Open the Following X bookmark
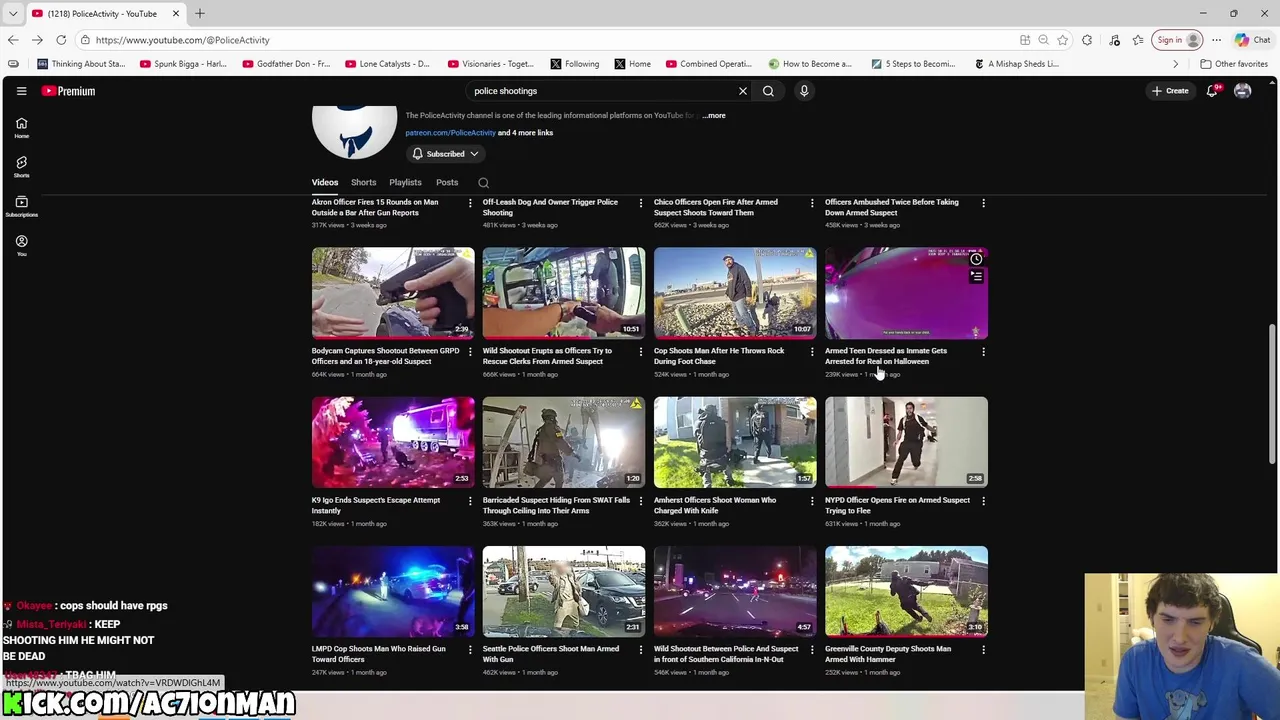1280x720 pixels. point(575,64)
